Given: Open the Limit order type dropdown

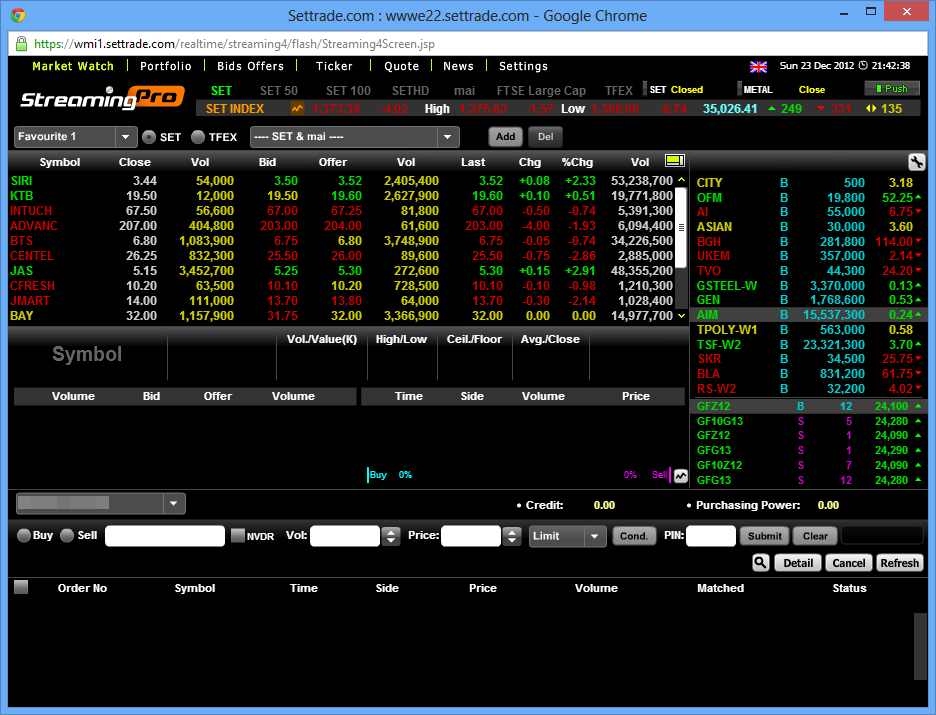Looking at the screenshot, I should [x=595, y=536].
